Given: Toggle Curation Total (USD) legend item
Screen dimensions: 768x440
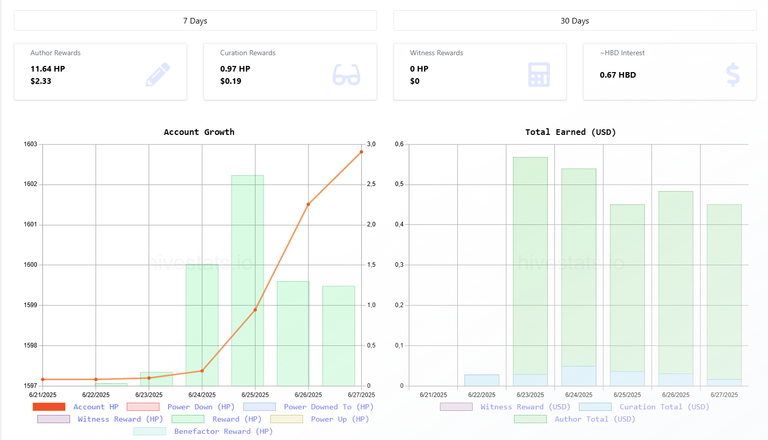Looking at the screenshot, I should (x=644, y=407).
